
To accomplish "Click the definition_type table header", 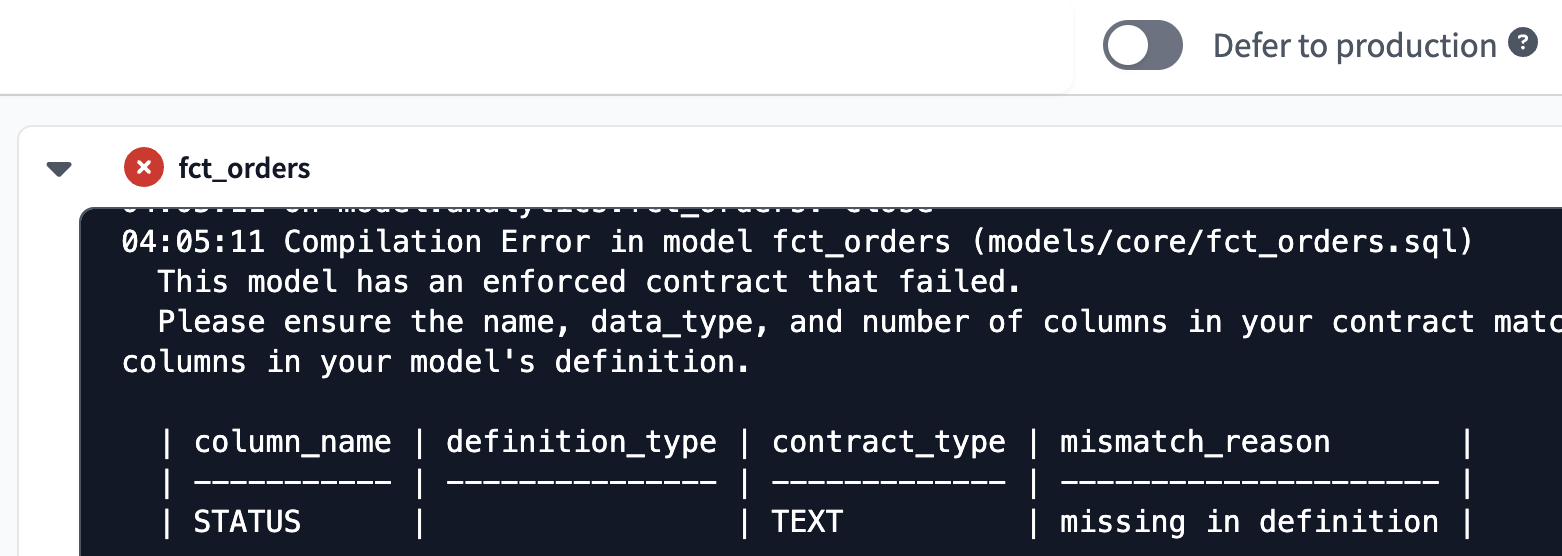I will [581, 442].
